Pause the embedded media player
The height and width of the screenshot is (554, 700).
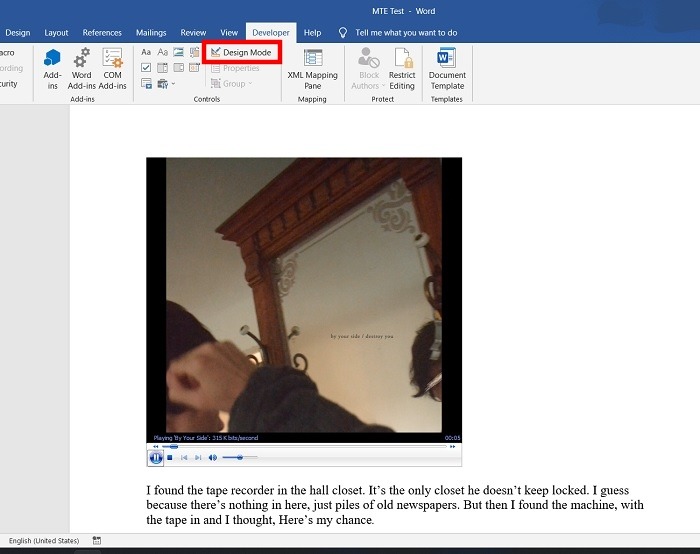(156, 458)
